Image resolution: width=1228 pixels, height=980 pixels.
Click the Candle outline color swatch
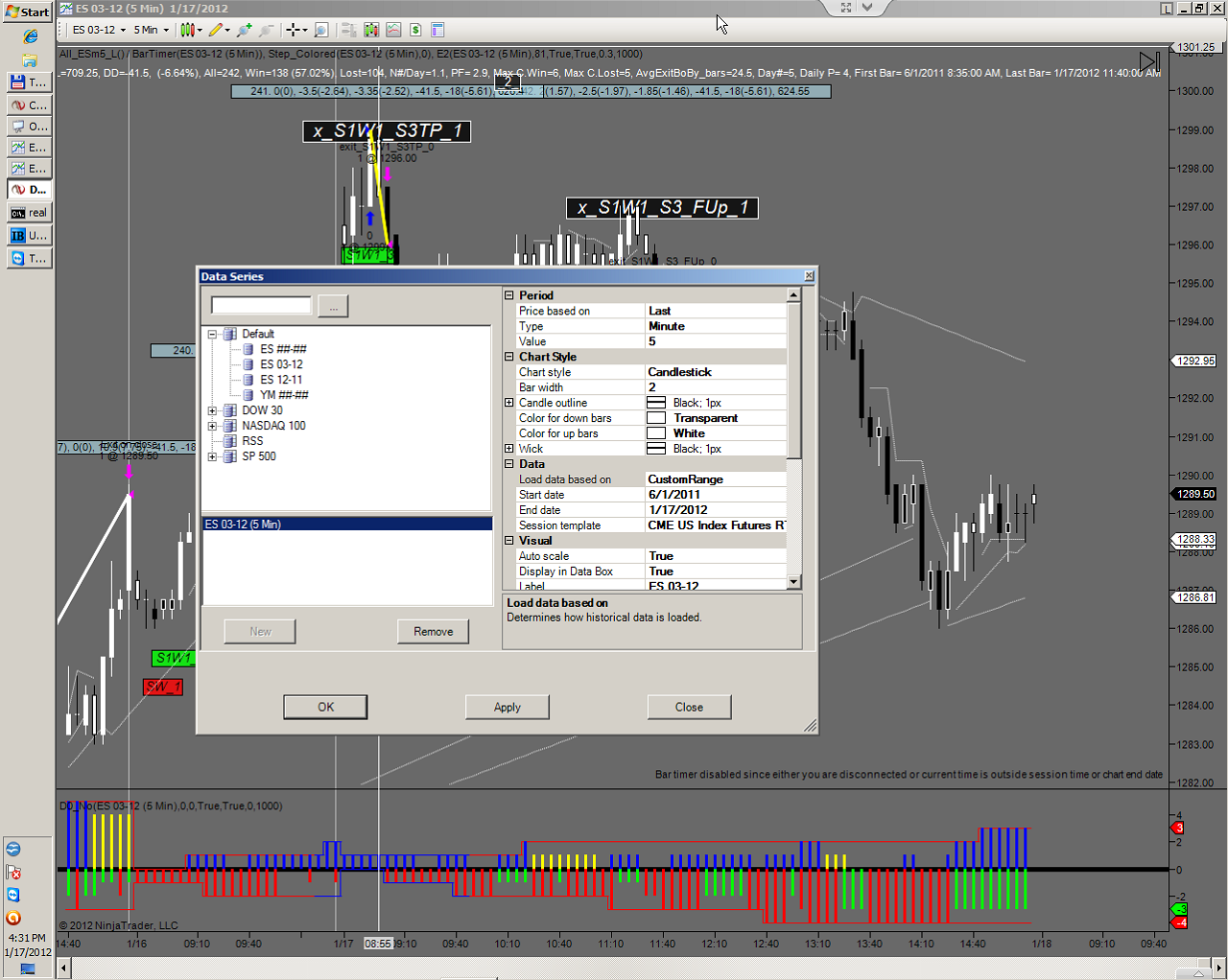tap(656, 403)
